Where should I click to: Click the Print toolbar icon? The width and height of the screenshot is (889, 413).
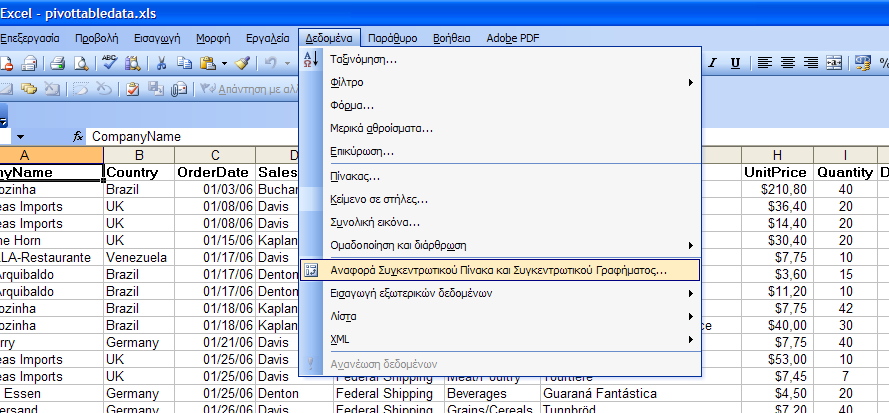pos(58,63)
